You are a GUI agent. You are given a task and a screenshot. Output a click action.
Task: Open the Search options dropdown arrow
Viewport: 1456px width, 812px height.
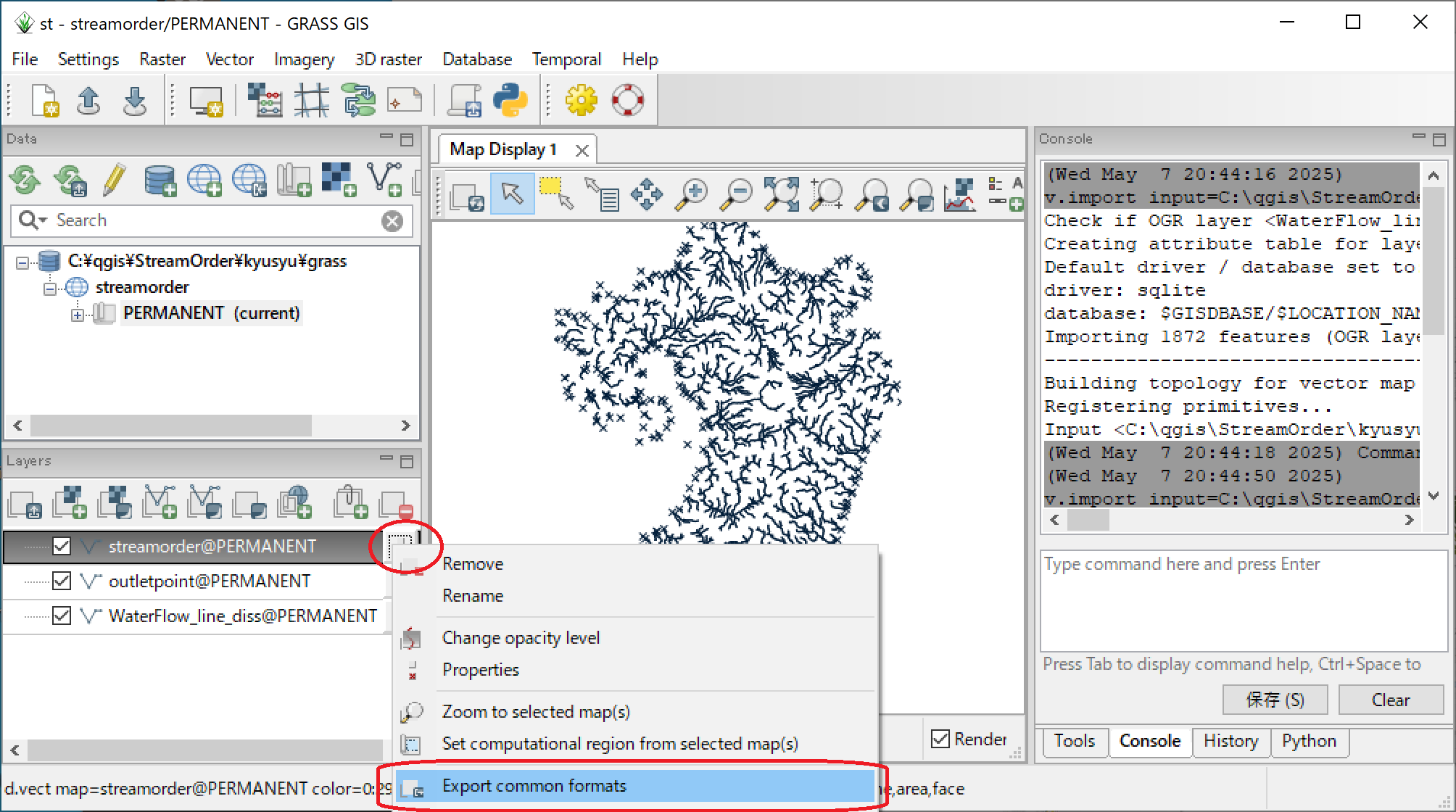(44, 220)
